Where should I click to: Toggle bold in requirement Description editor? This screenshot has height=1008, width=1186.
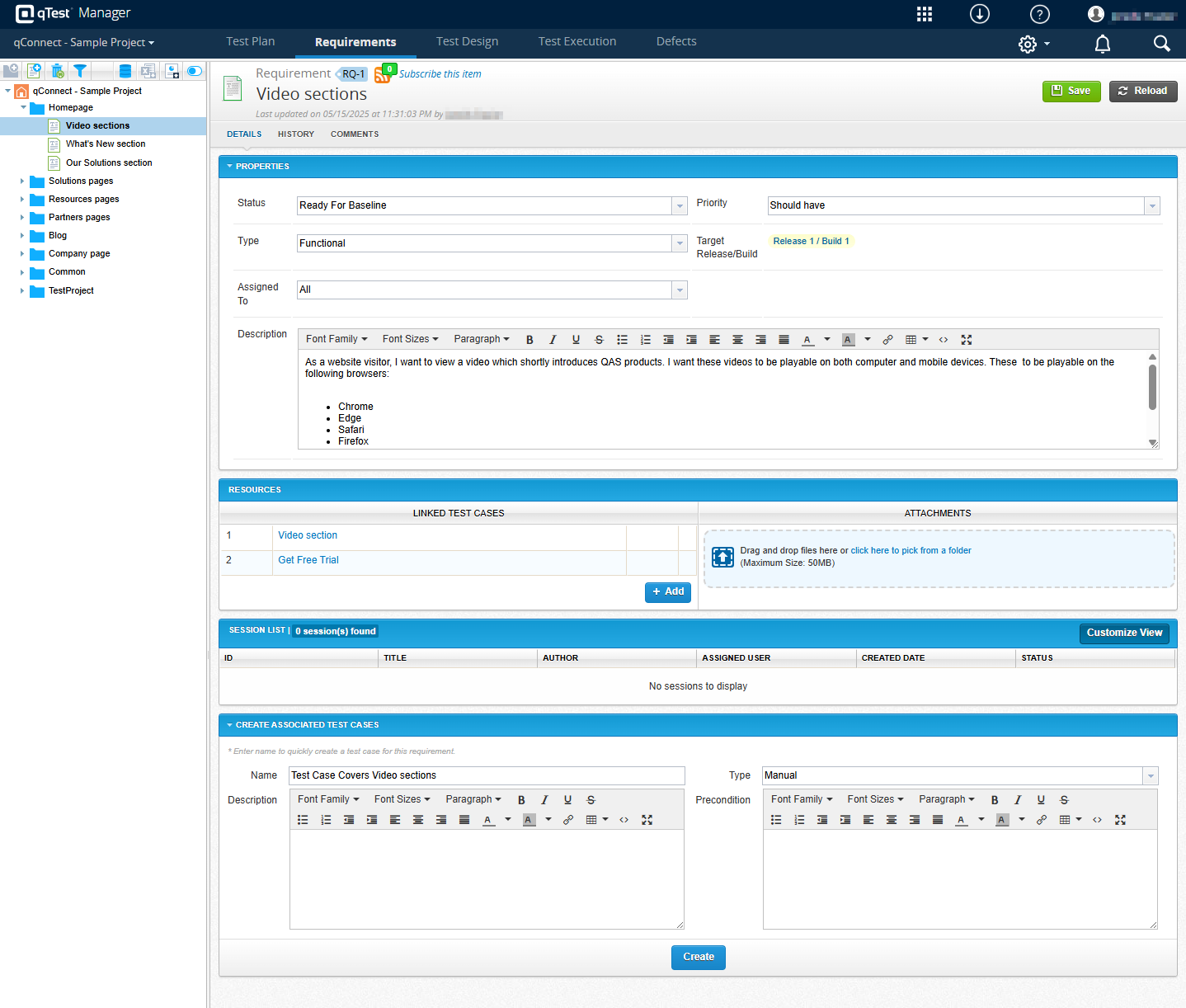coord(529,340)
